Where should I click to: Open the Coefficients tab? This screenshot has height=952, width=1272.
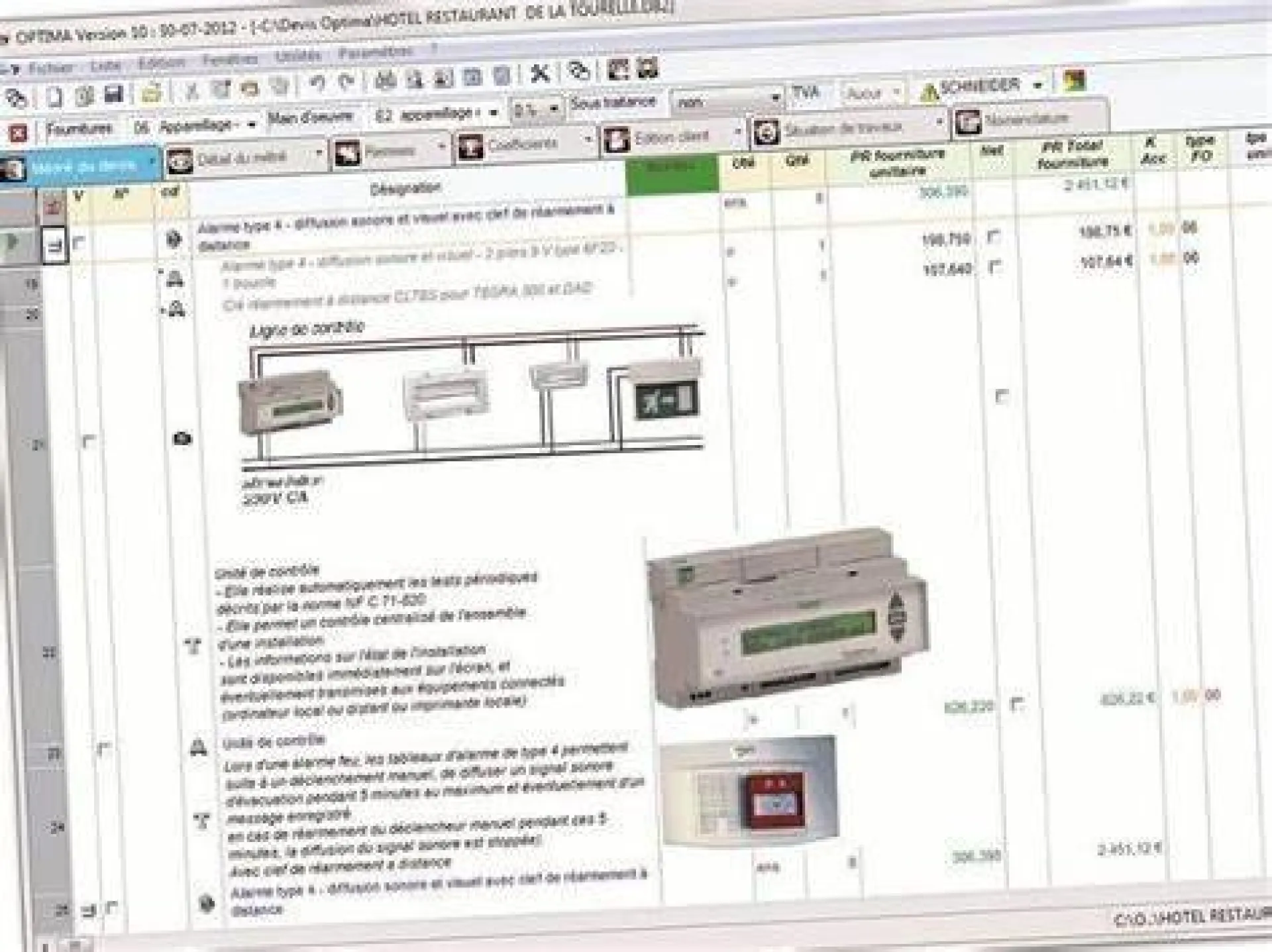pos(522,144)
